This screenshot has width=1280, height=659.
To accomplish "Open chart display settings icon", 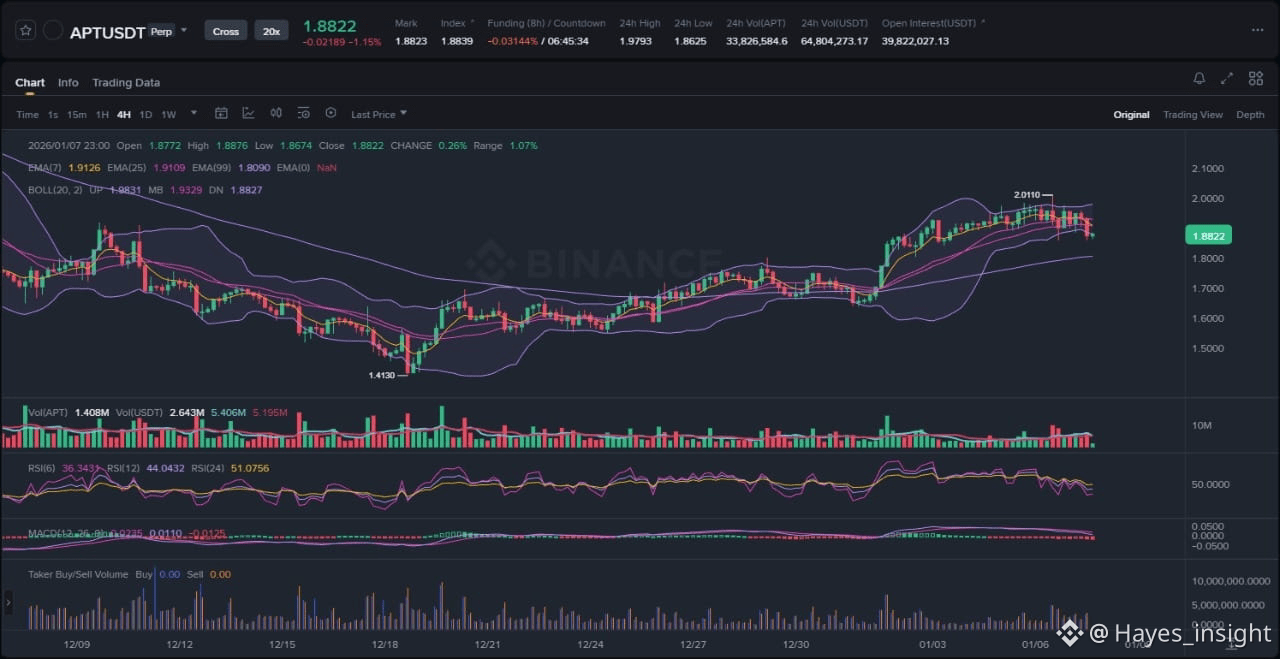I will pos(303,114).
